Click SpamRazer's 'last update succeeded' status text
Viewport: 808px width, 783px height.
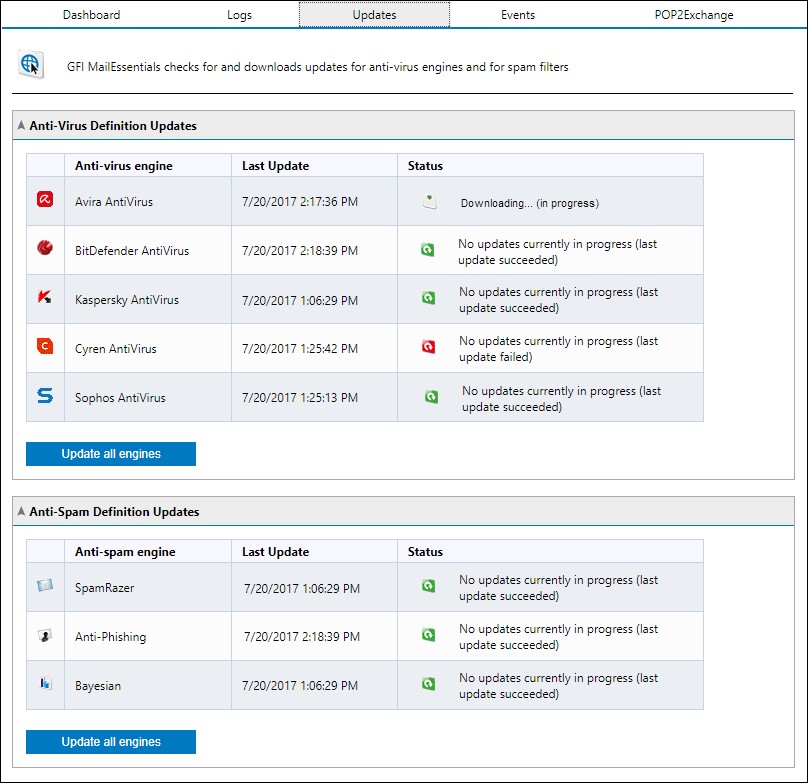coord(559,588)
